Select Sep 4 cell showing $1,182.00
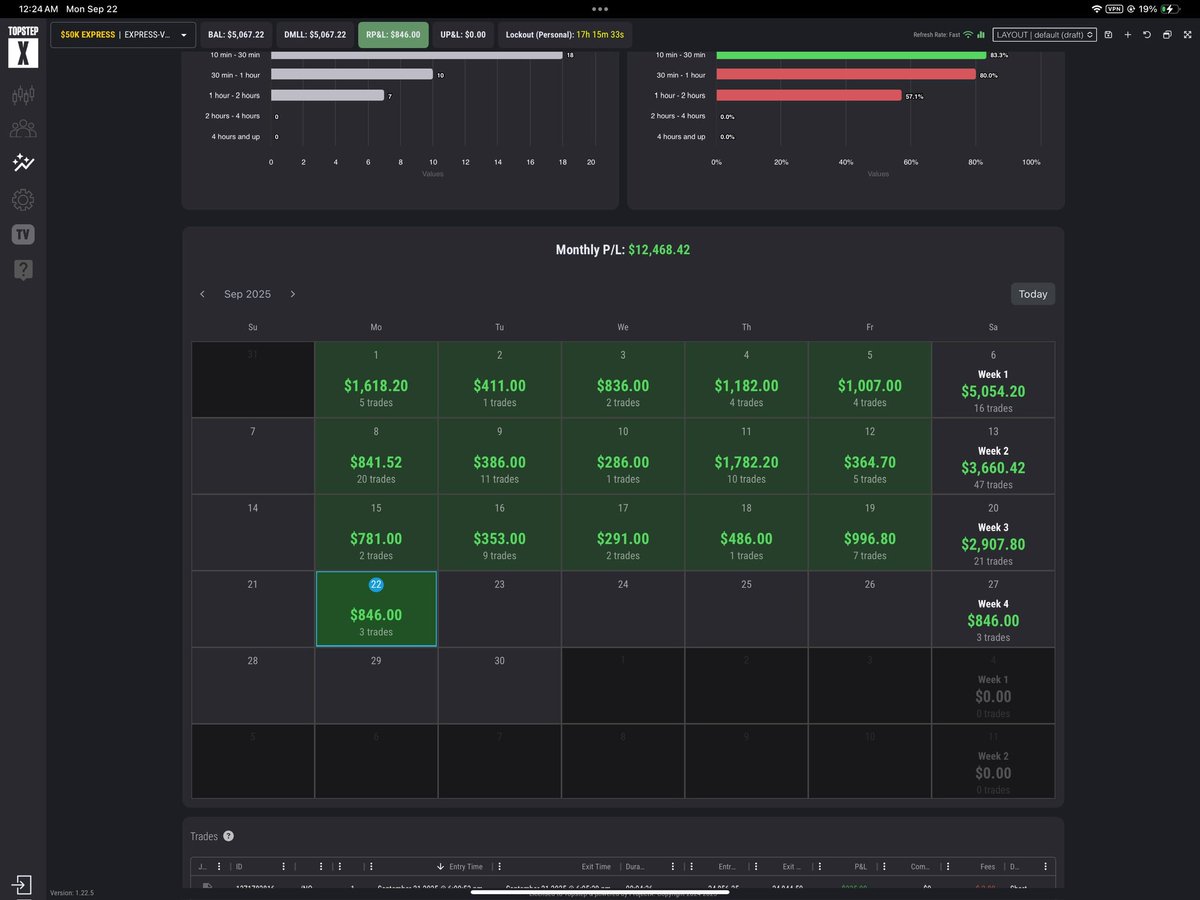This screenshot has width=1200, height=900. click(x=746, y=379)
